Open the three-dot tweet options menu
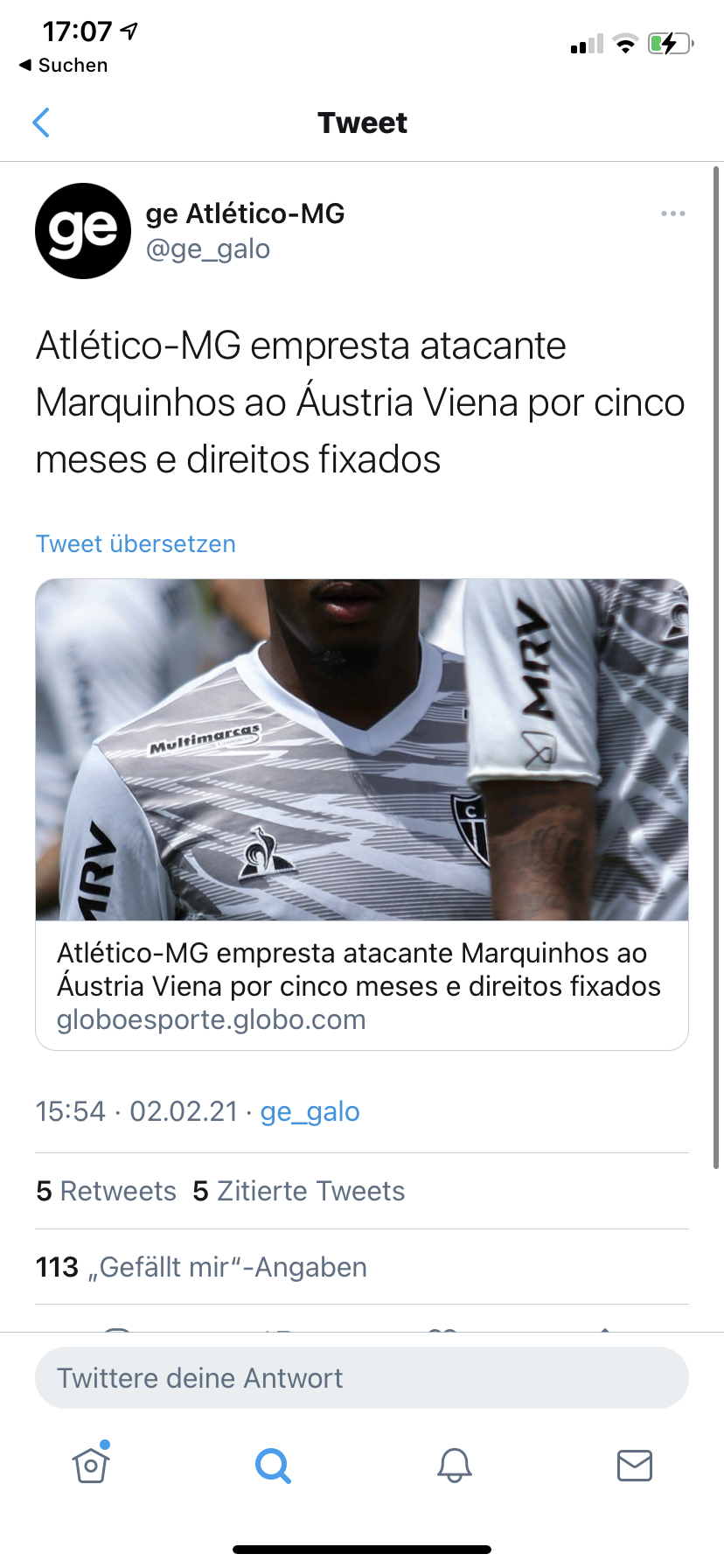Viewport: 724px width, 1568px height. pos(672,213)
